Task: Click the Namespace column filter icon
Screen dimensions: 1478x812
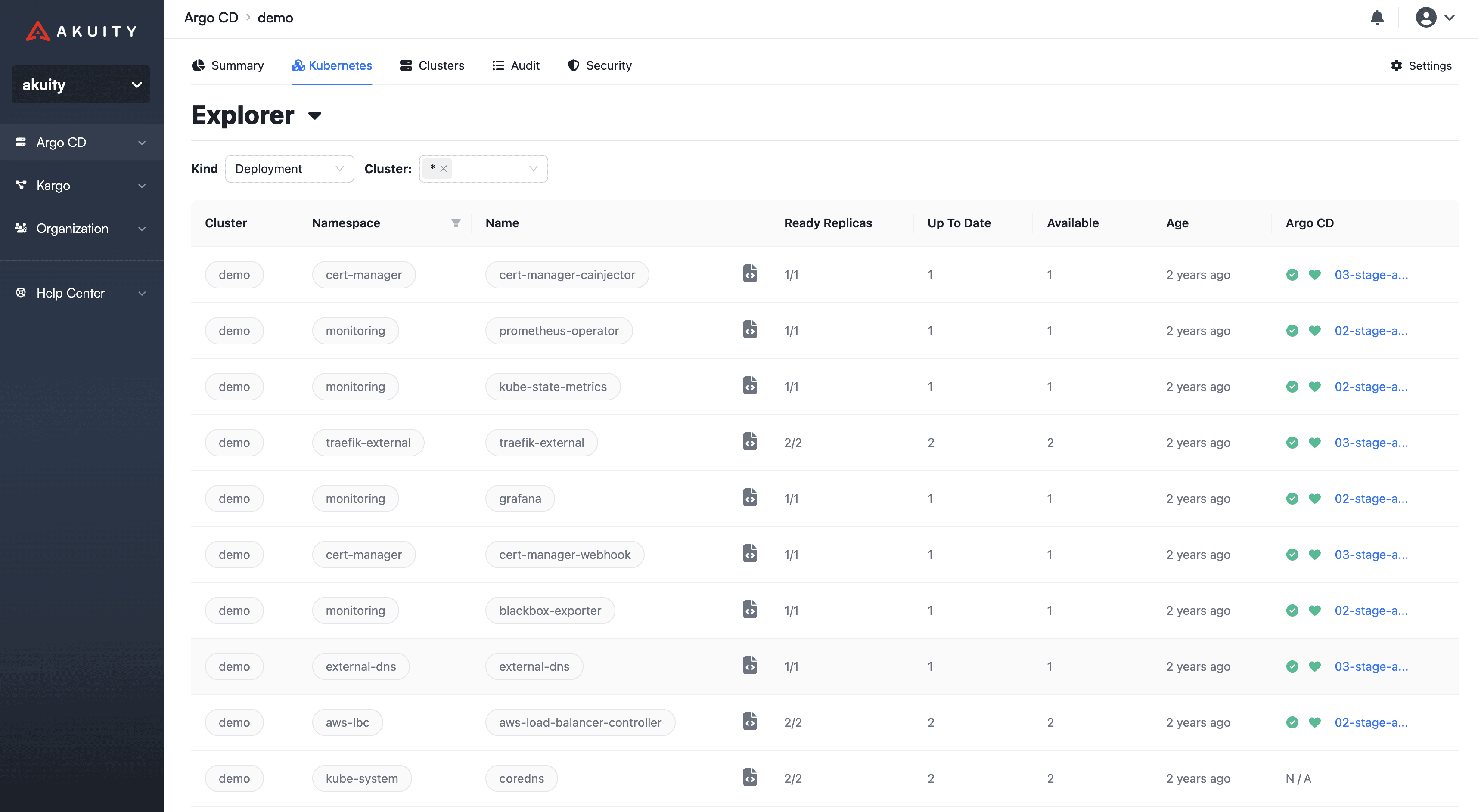Action: click(x=456, y=223)
